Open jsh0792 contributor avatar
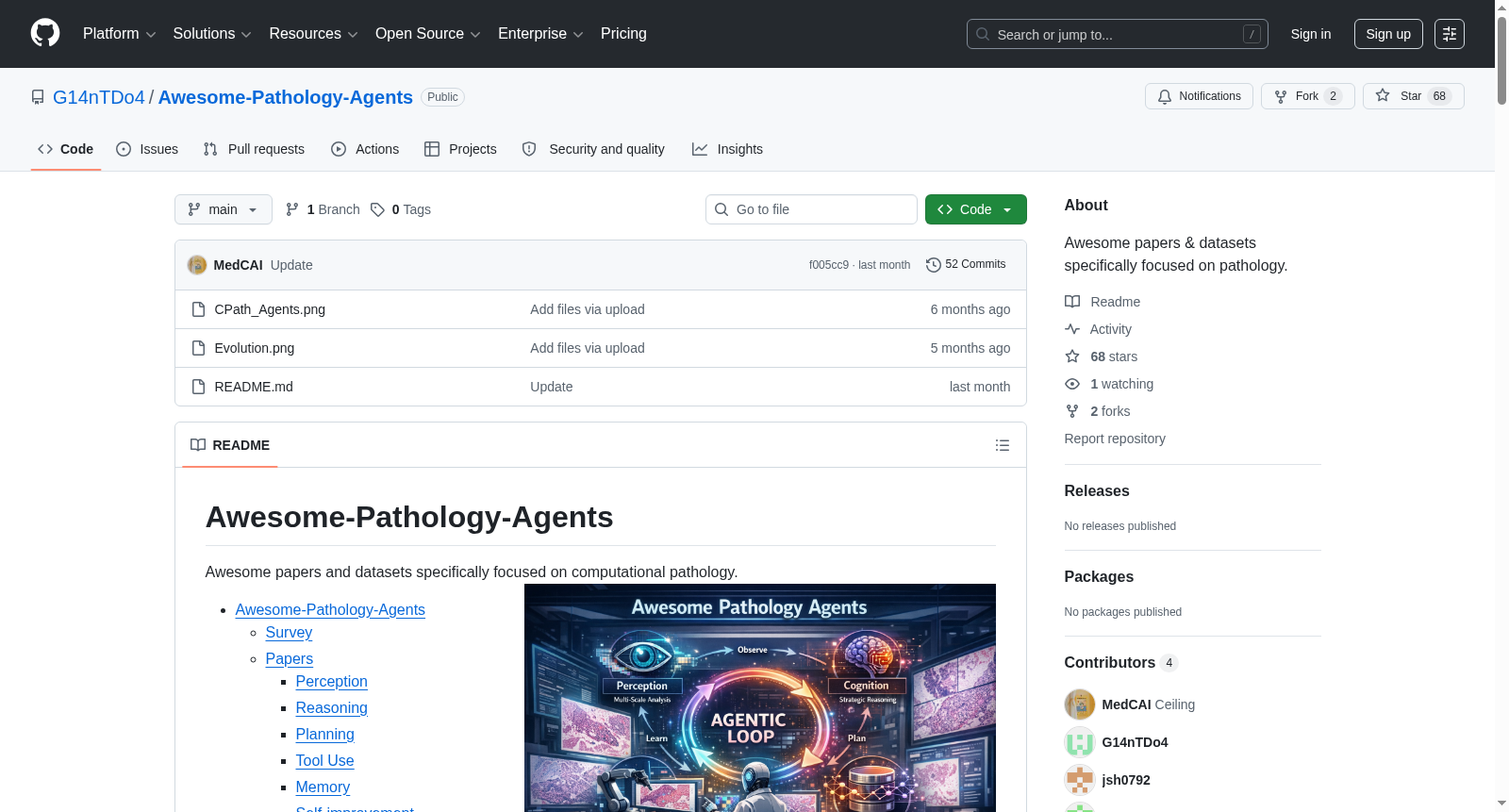Viewport: 1509px width, 812px height. [x=1080, y=780]
